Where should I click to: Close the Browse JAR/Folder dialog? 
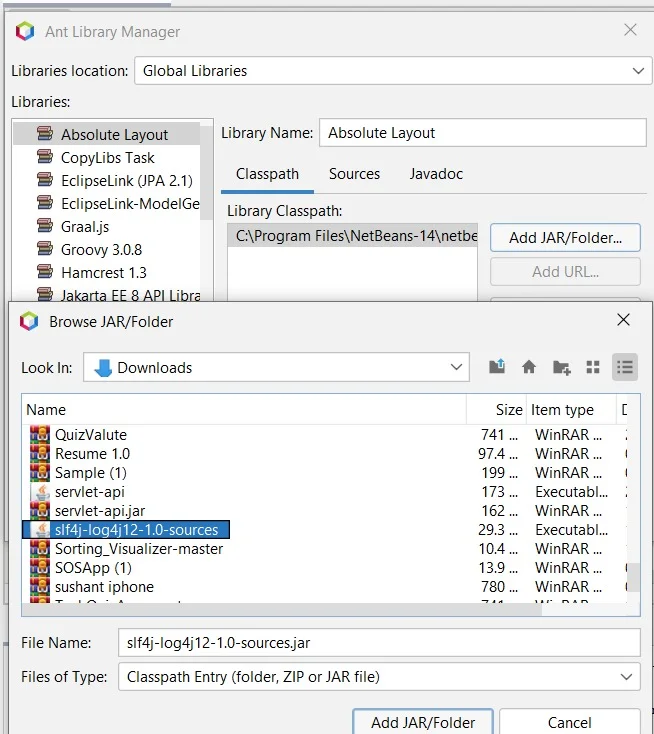pyautogui.click(x=623, y=320)
